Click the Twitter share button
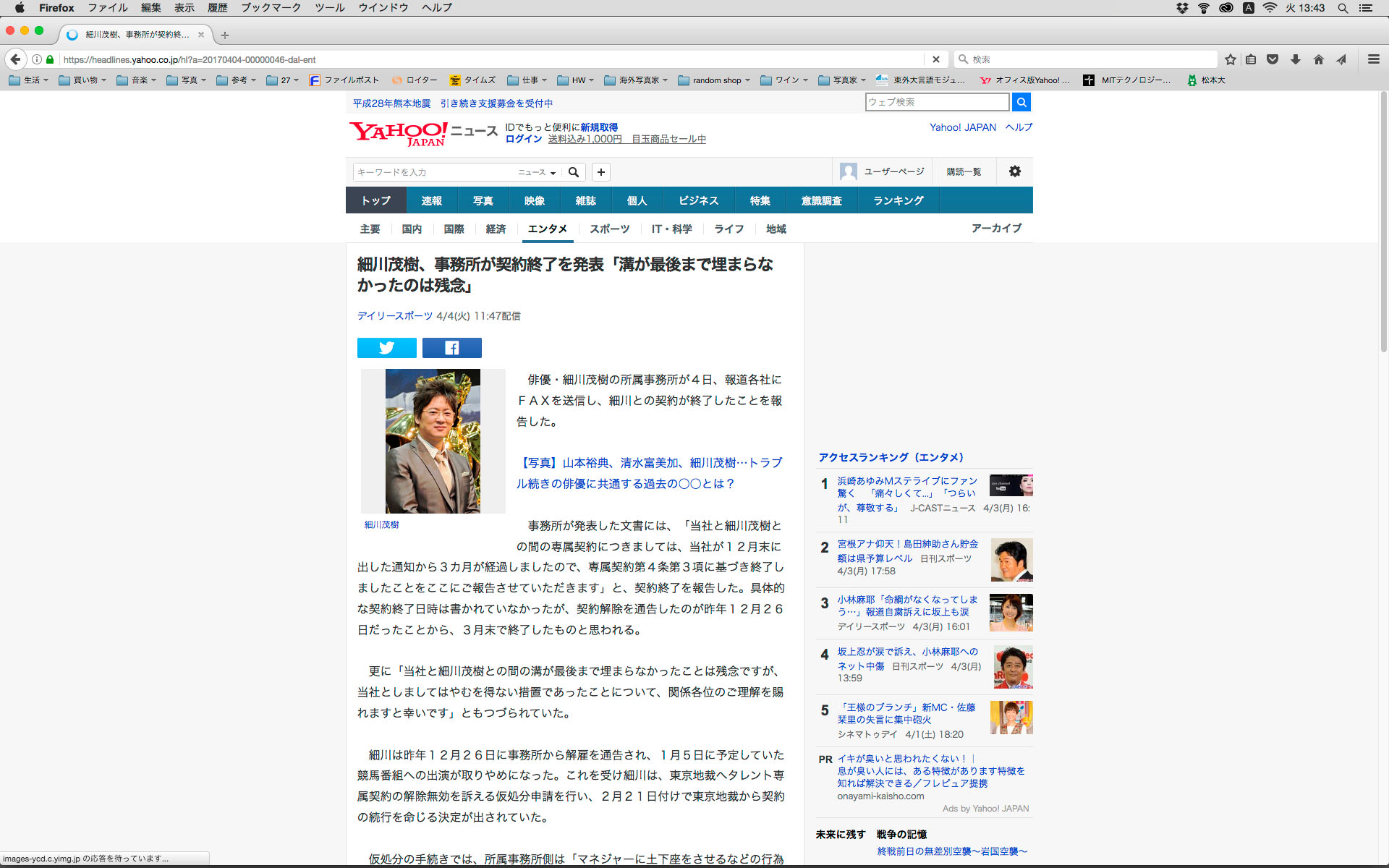The width and height of the screenshot is (1389, 868). 386,348
